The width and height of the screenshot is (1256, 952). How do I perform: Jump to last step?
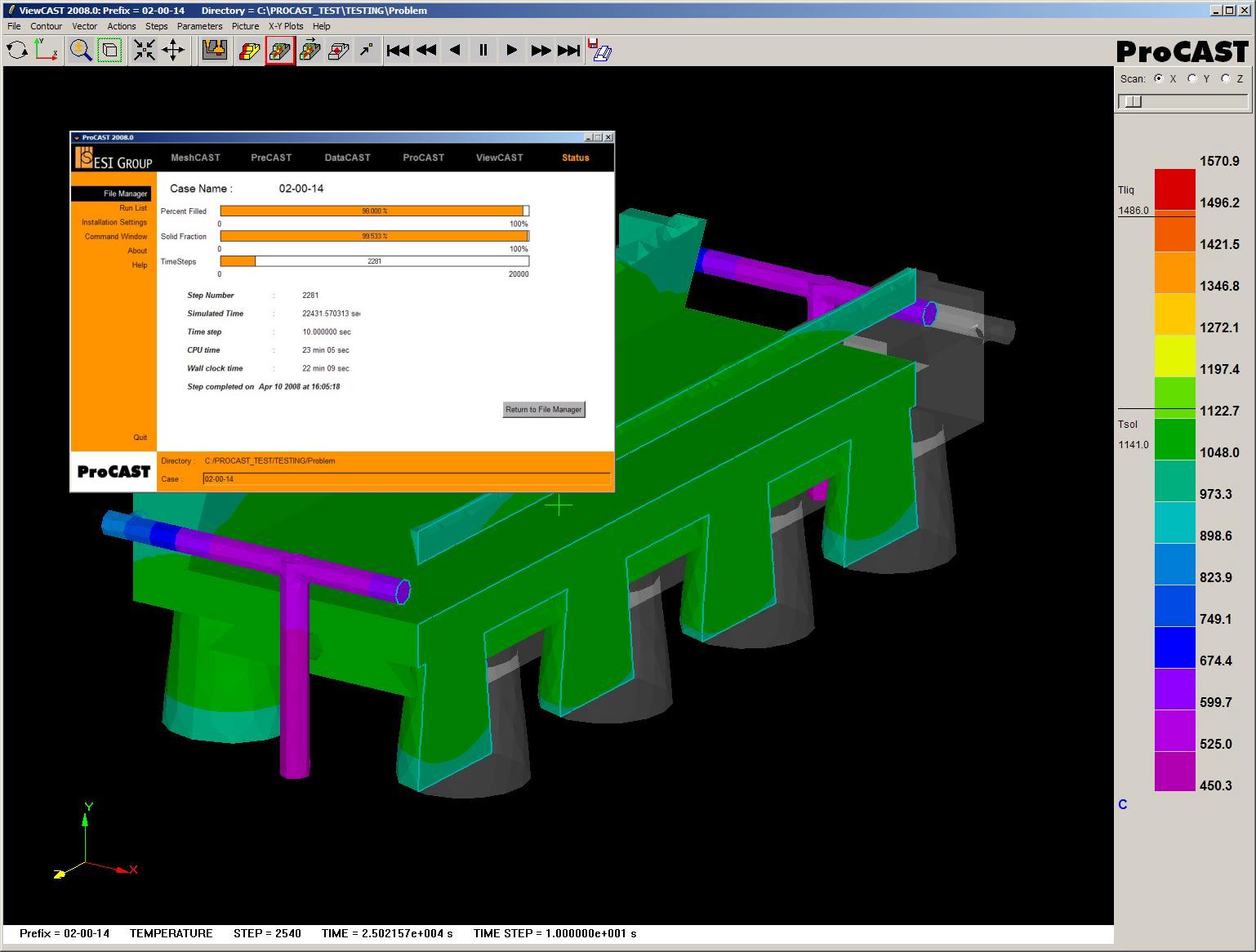[569, 51]
